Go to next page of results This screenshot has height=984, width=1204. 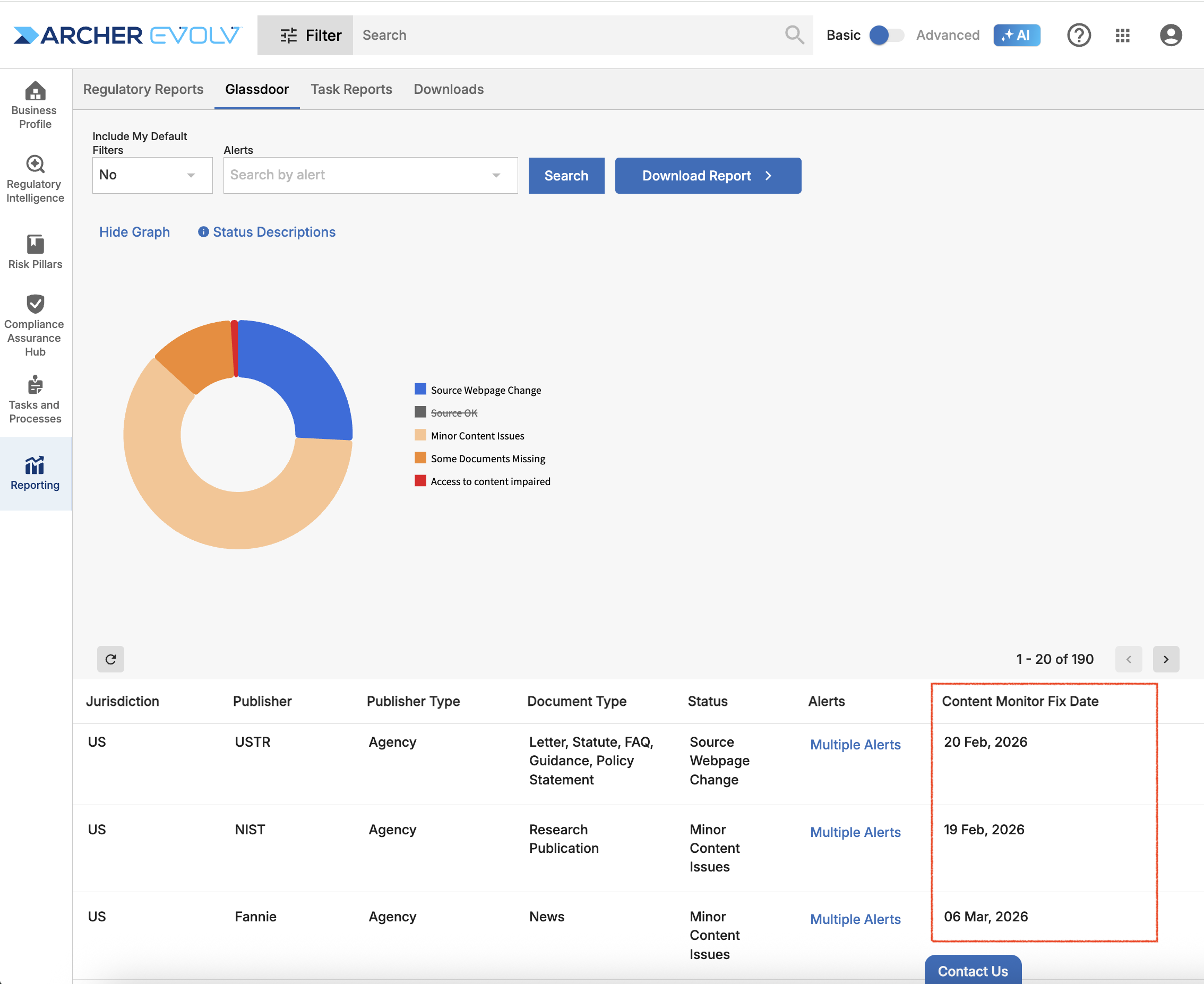(x=1165, y=659)
